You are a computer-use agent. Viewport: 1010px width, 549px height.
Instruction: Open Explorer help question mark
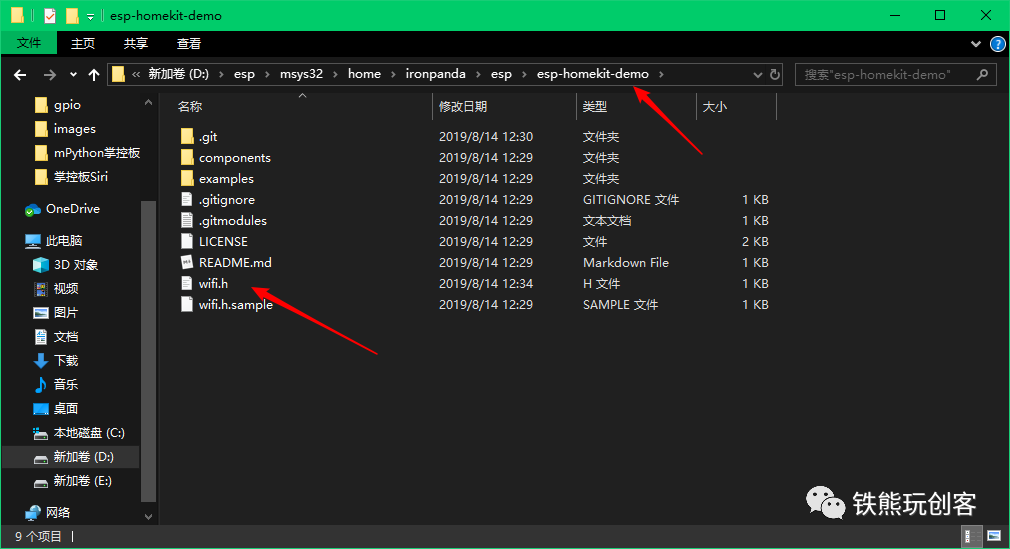pyautogui.click(x=998, y=44)
